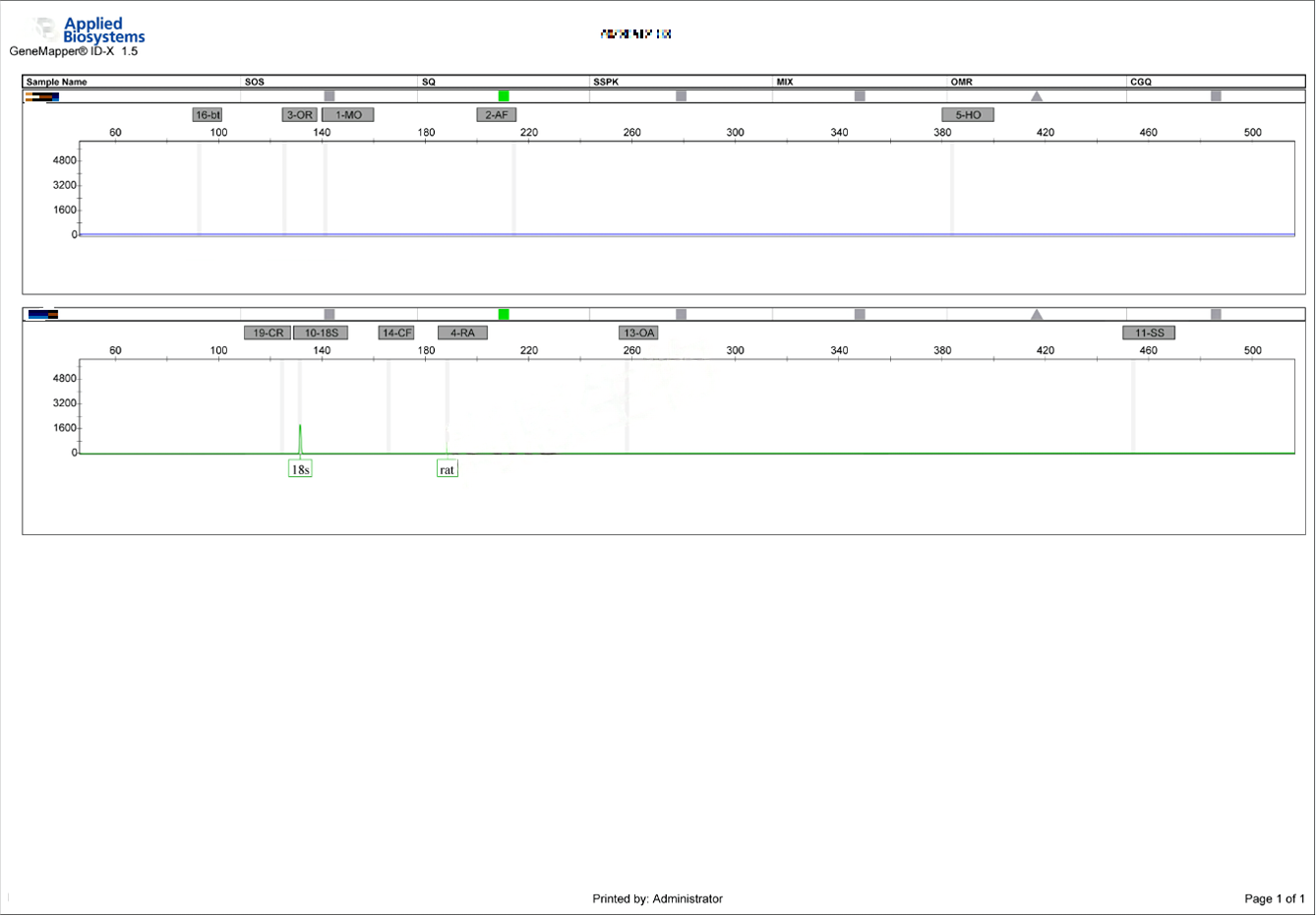Click the Sample Name column header
Image resolution: width=1316 pixels, height=916 pixels.
point(56,82)
